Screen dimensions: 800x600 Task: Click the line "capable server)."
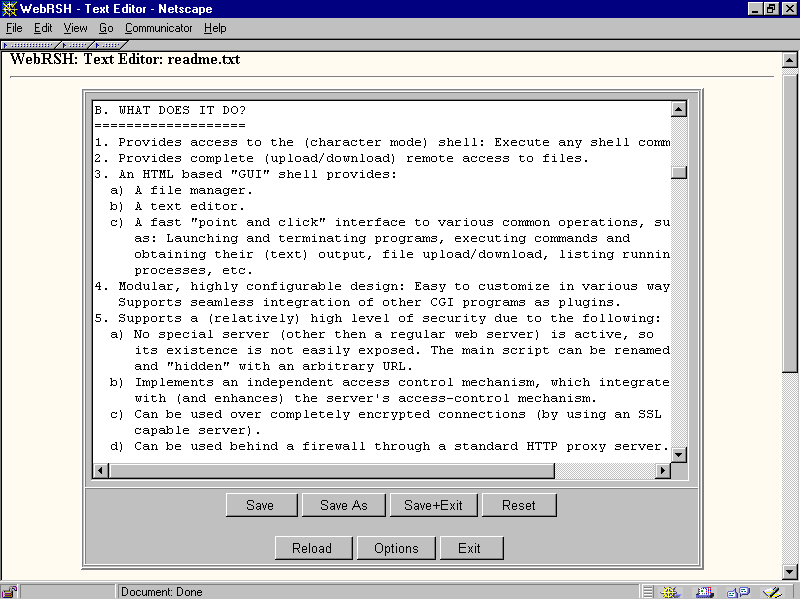click(x=197, y=430)
